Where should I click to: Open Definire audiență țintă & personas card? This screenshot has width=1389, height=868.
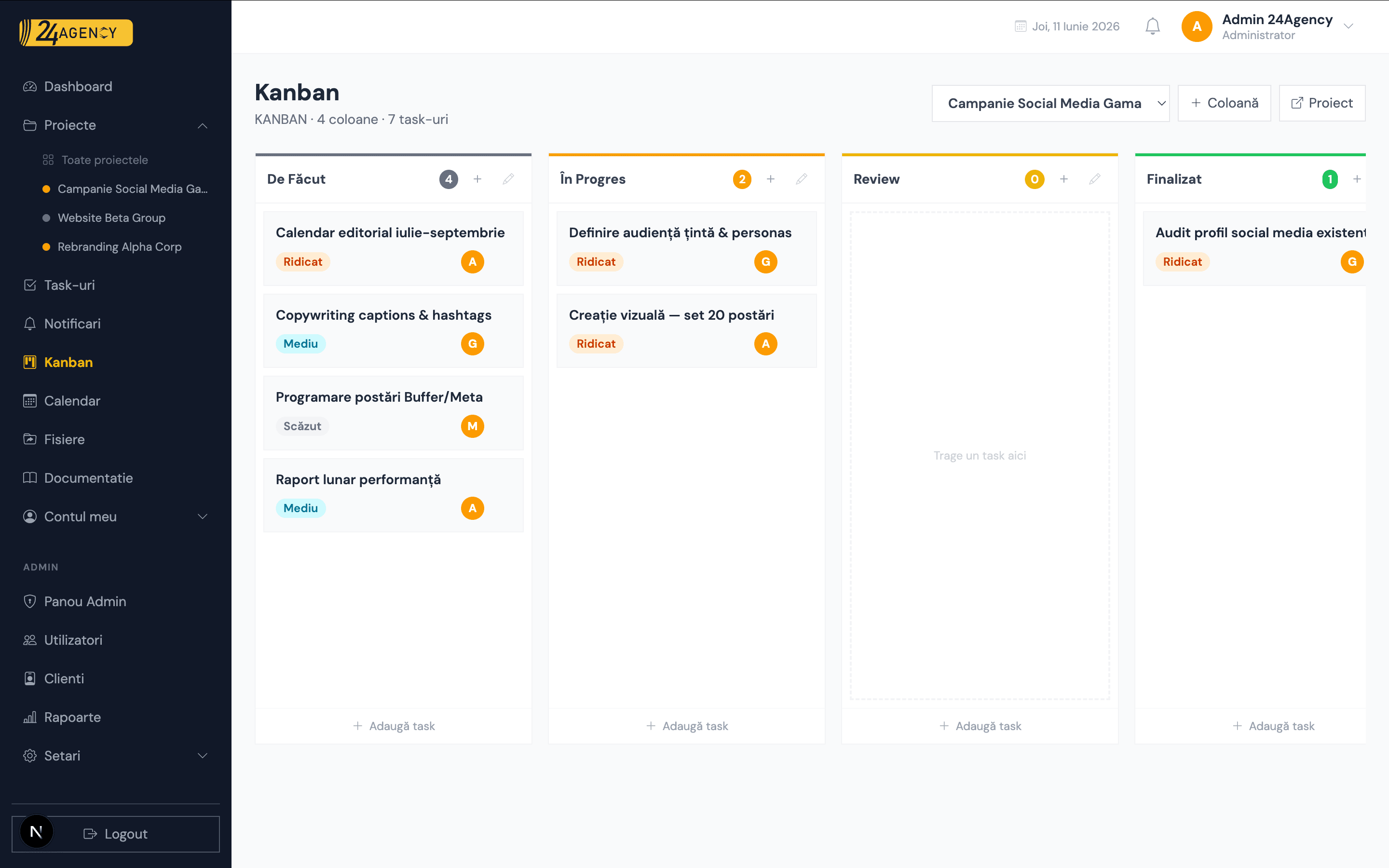pyautogui.click(x=686, y=248)
